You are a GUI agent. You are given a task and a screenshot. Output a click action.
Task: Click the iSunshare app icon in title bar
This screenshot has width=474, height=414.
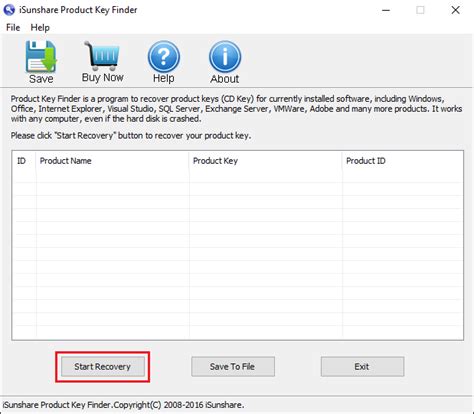(x=9, y=10)
